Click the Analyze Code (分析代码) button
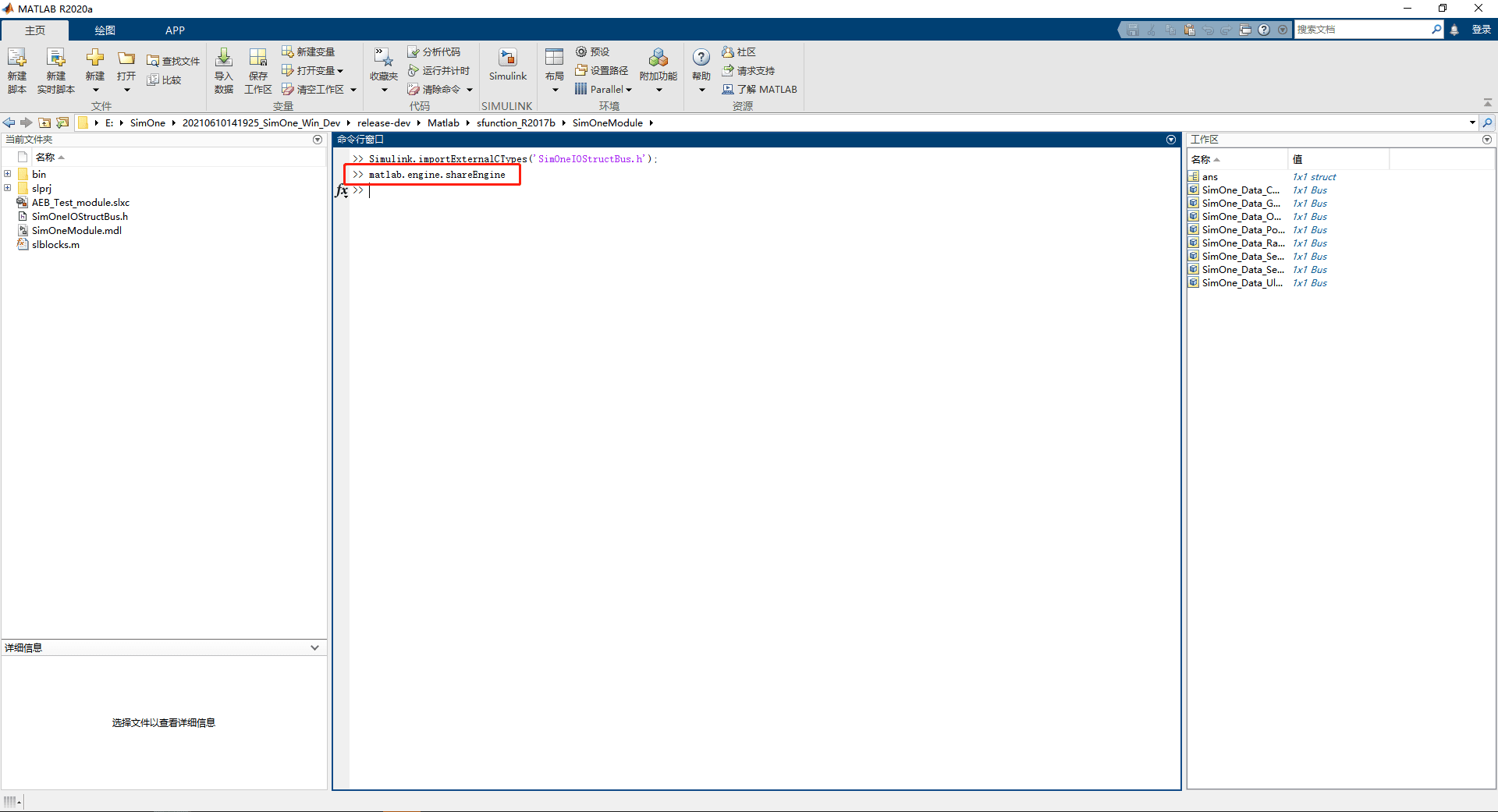Image resolution: width=1498 pixels, height=812 pixels. pos(435,51)
